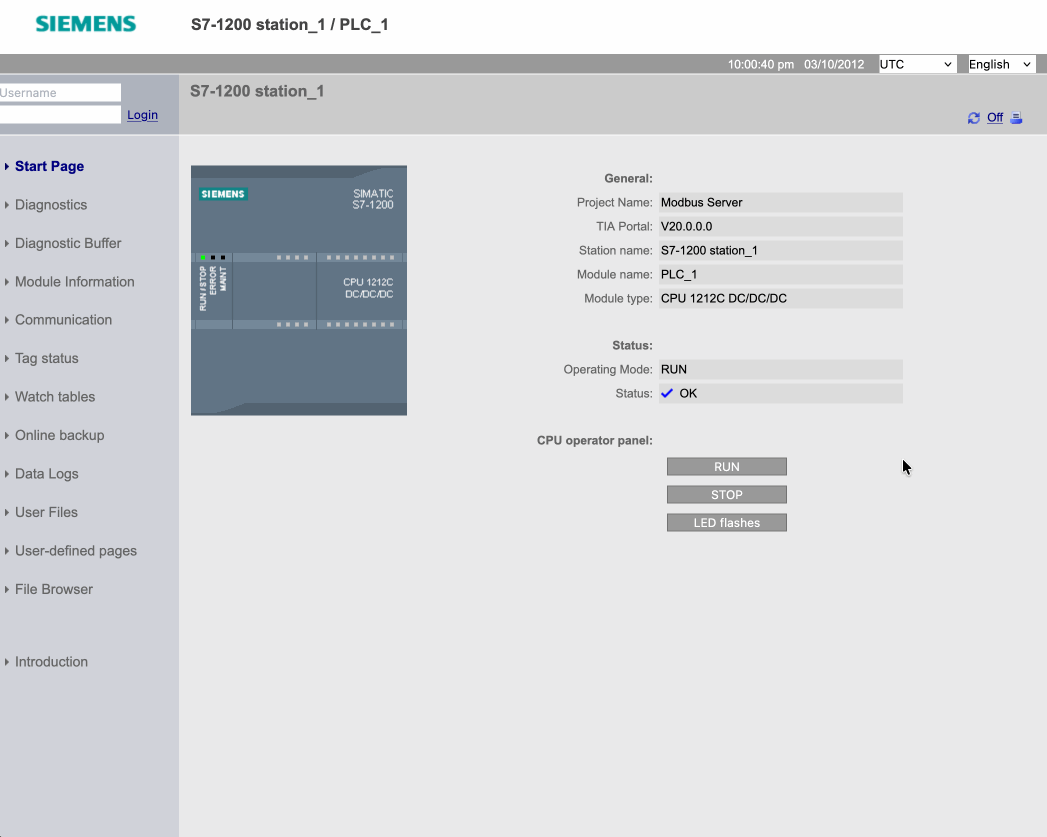Click the password field below Username
Viewport: 1047px width, 837px height.
(60, 115)
